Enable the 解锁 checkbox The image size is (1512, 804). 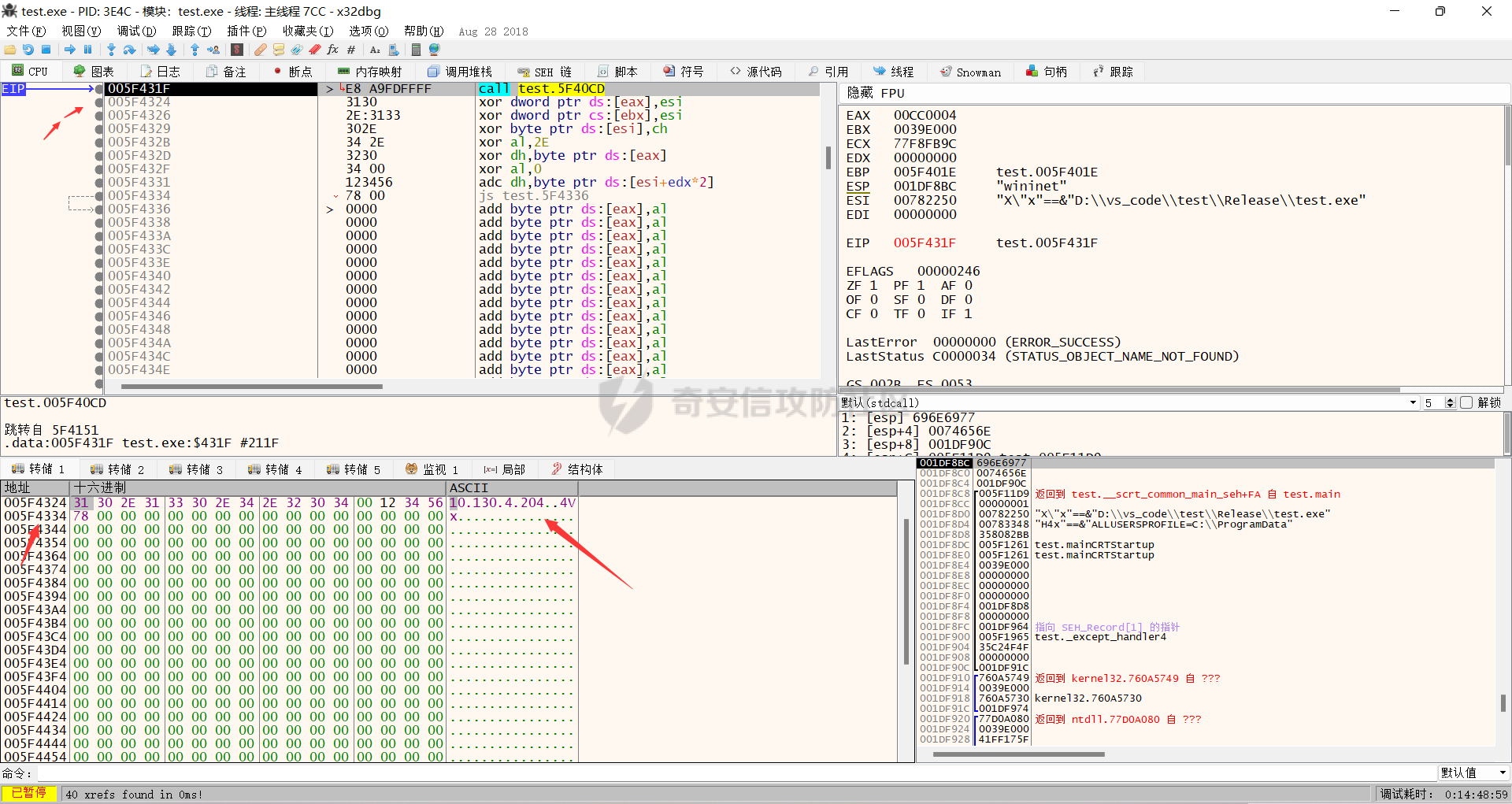coord(1466,402)
